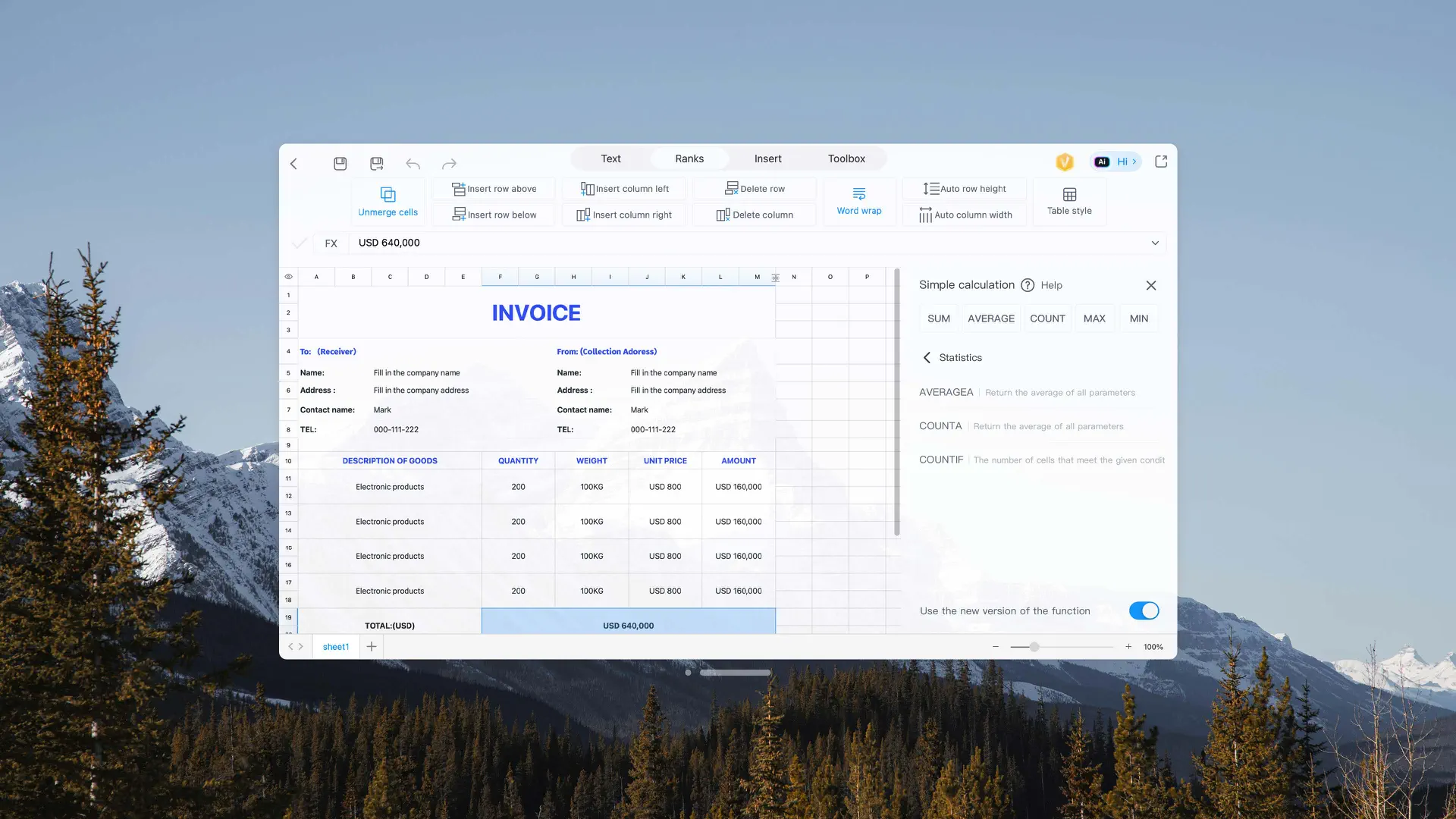
Task: Open the next sheet navigation arrow
Action: point(302,646)
